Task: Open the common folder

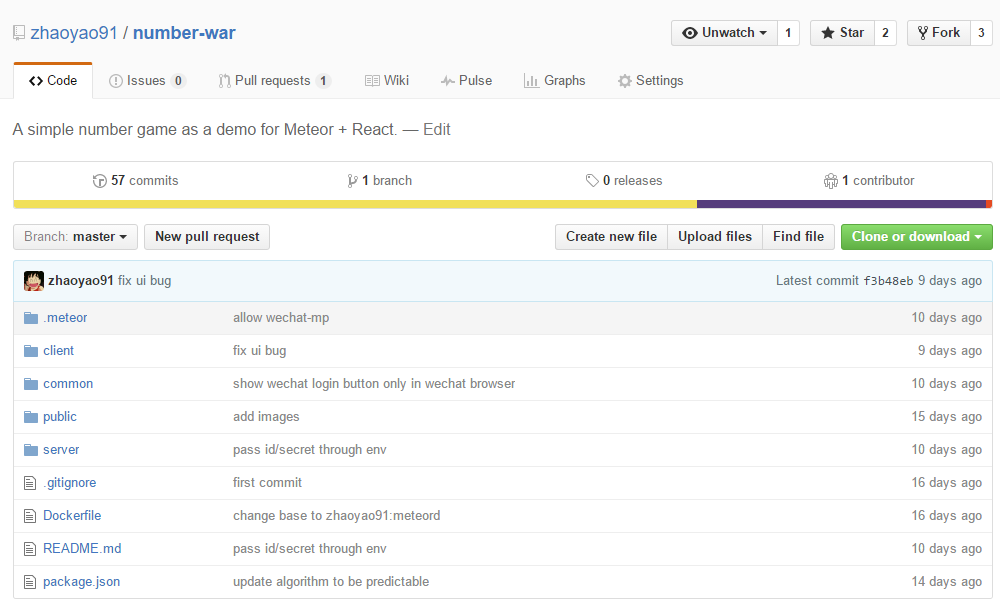Action: click(68, 384)
